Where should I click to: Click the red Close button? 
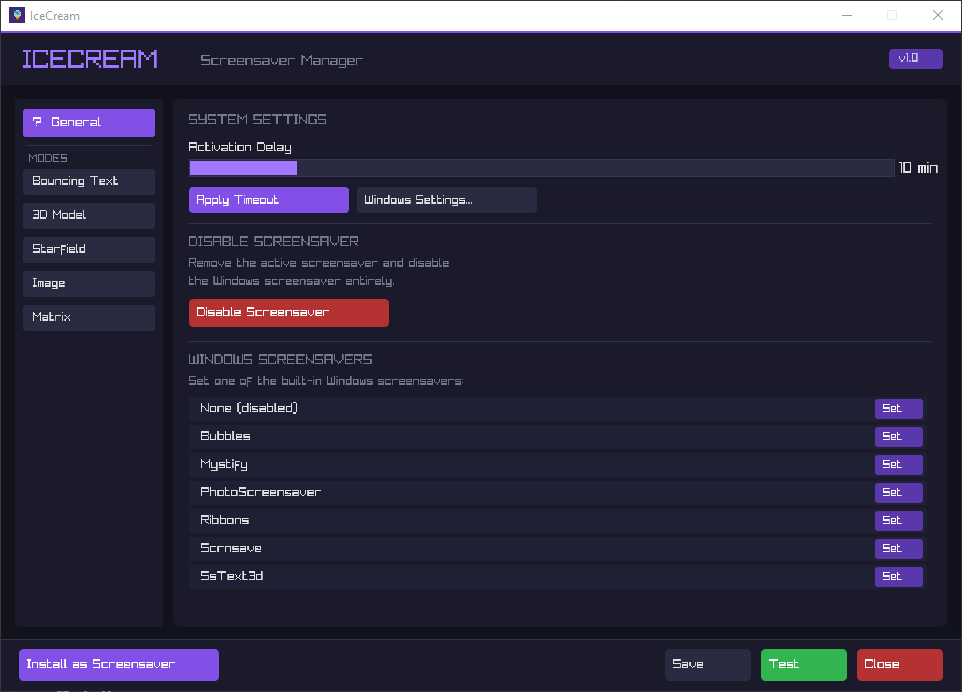pyautogui.click(x=899, y=664)
